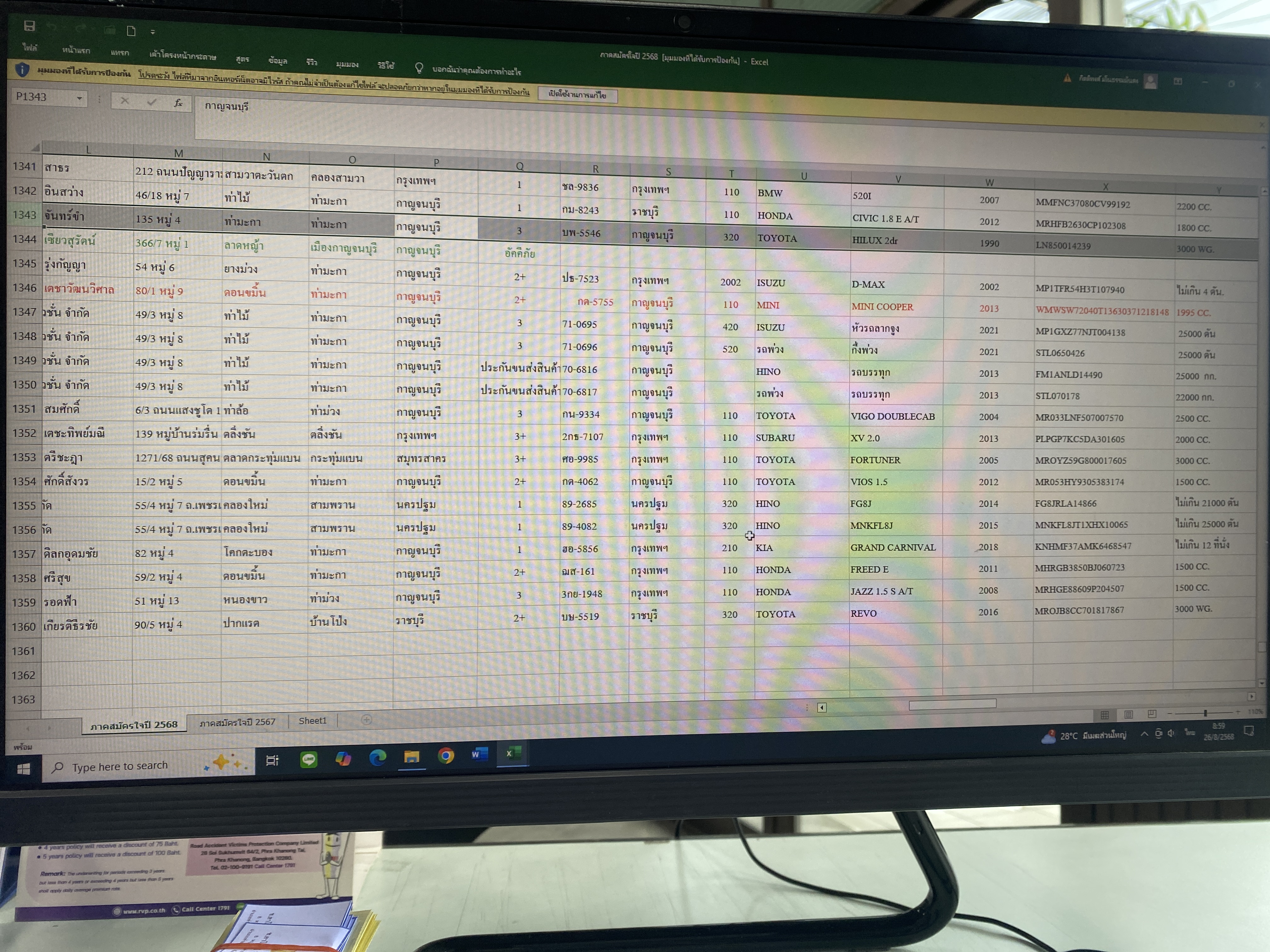Viewport: 1270px width, 952px height.
Task: Click the Save icon in quick access toolbar
Action: click(x=29, y=26)
